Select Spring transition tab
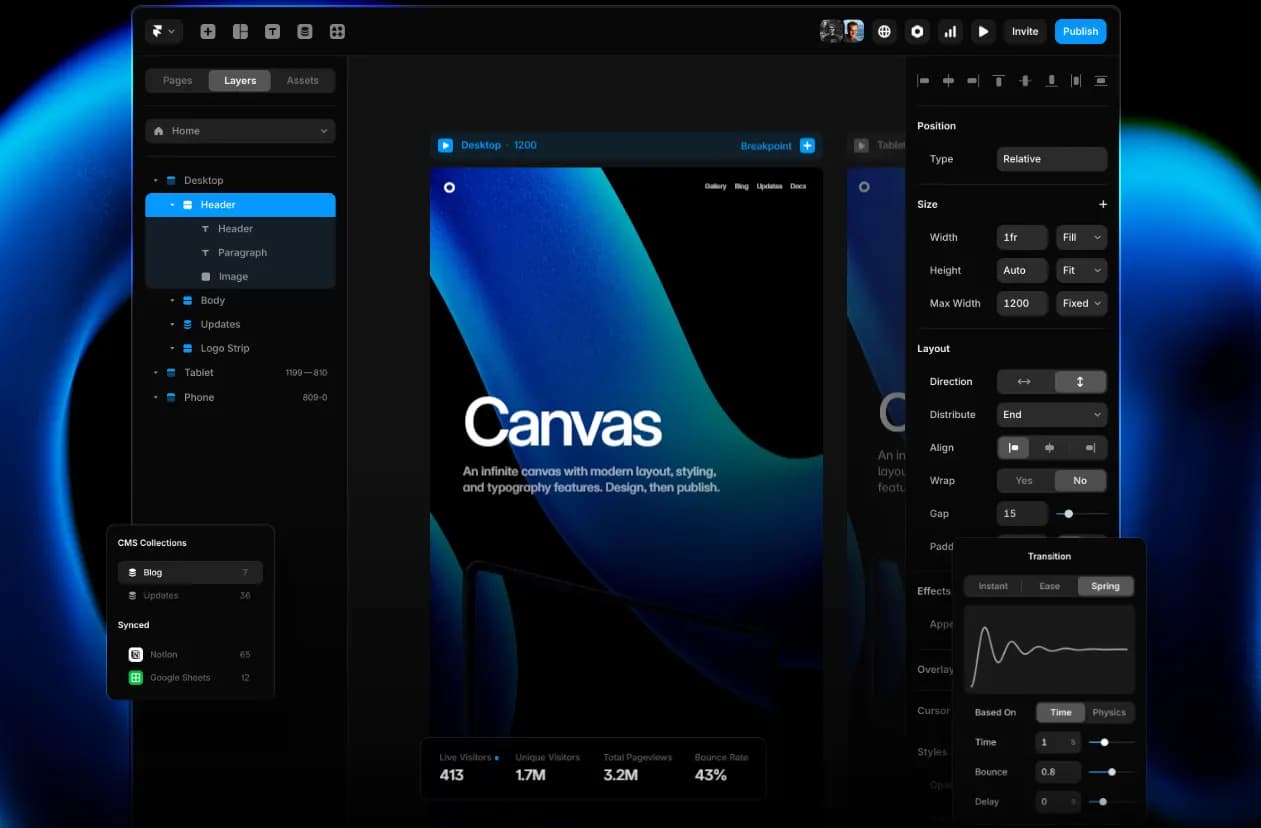The height and width of the screenshot is (828, 1261). (1105, 587)
